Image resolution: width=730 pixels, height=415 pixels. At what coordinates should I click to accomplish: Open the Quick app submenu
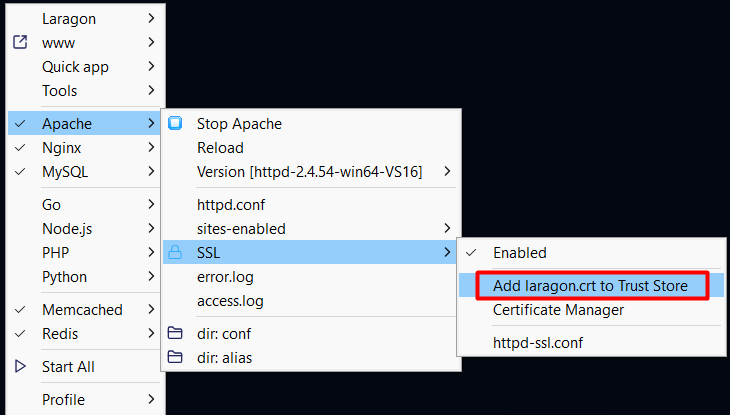76,67
